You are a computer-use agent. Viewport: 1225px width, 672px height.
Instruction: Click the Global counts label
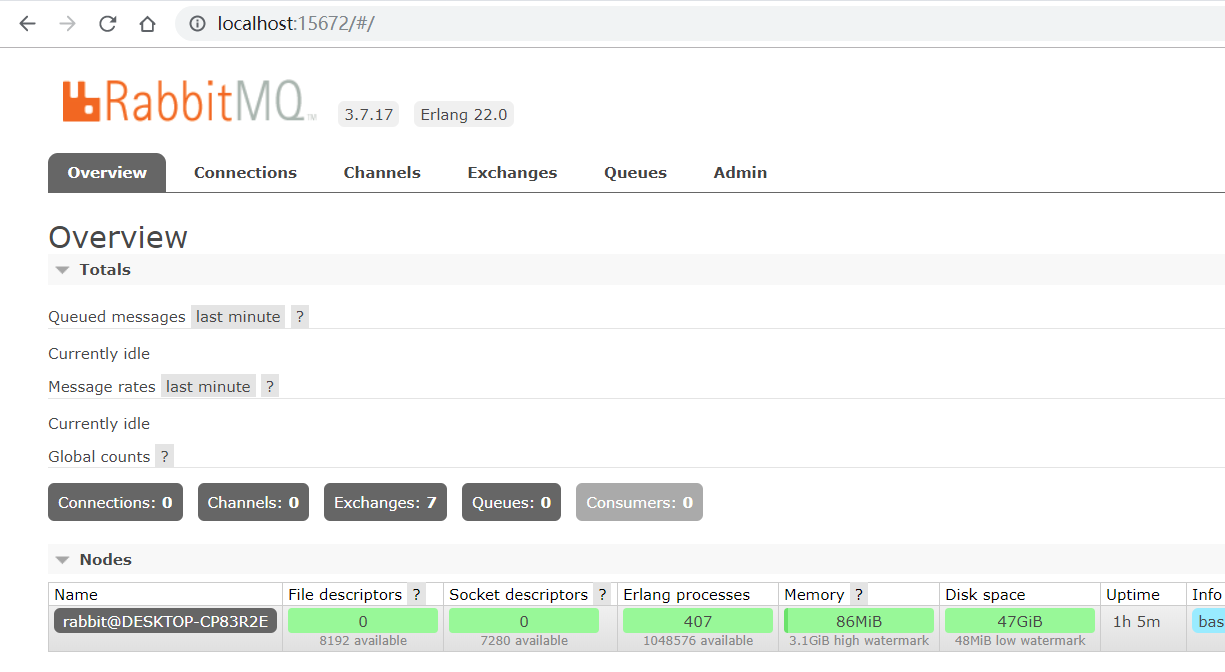tap(99, 457)
